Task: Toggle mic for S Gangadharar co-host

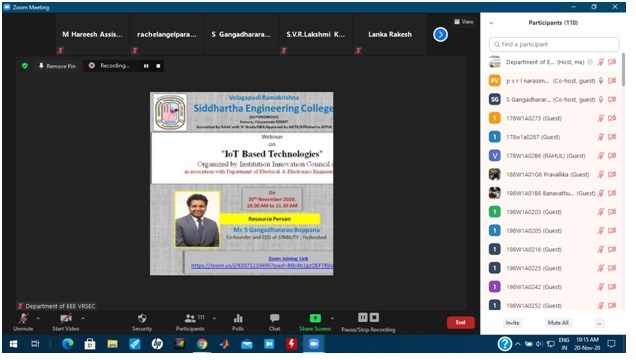Action: pos(601,99)
